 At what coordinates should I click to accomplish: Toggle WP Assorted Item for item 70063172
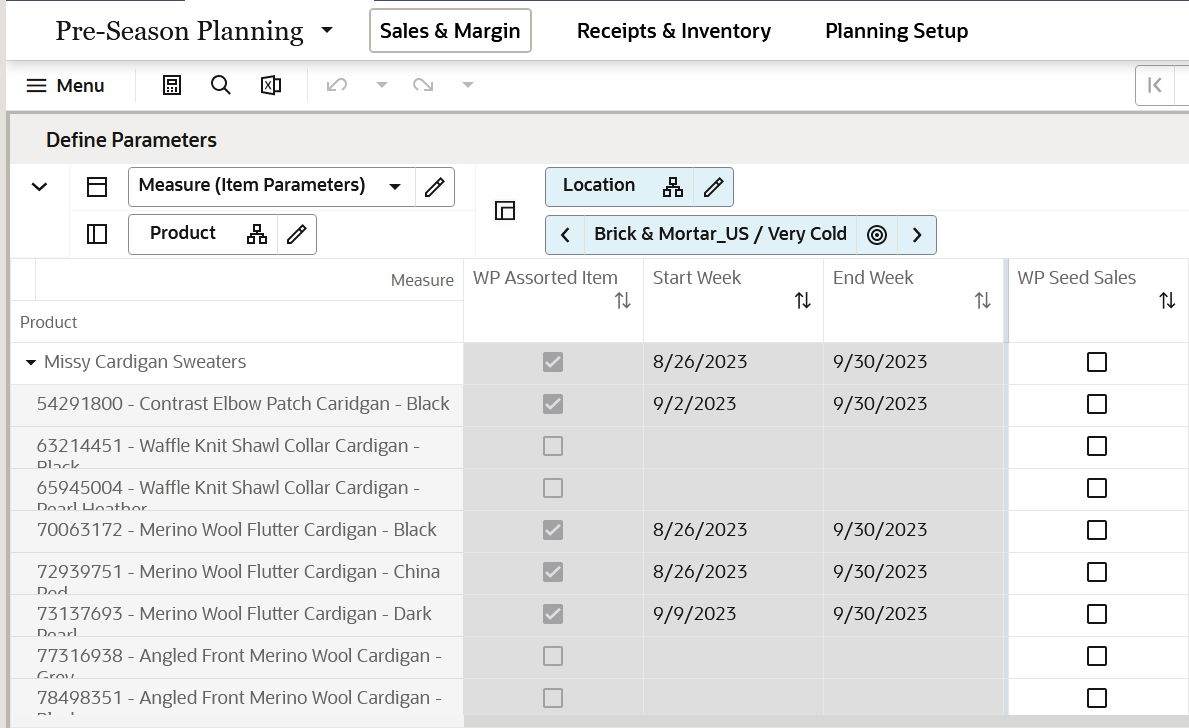(553, 530)
